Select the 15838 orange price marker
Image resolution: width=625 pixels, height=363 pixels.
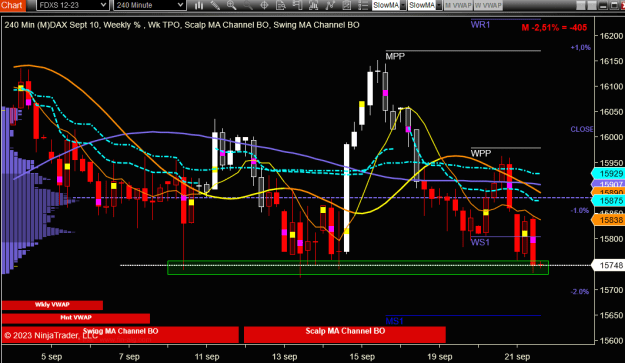pyautogui.click(x=608, y=220)
